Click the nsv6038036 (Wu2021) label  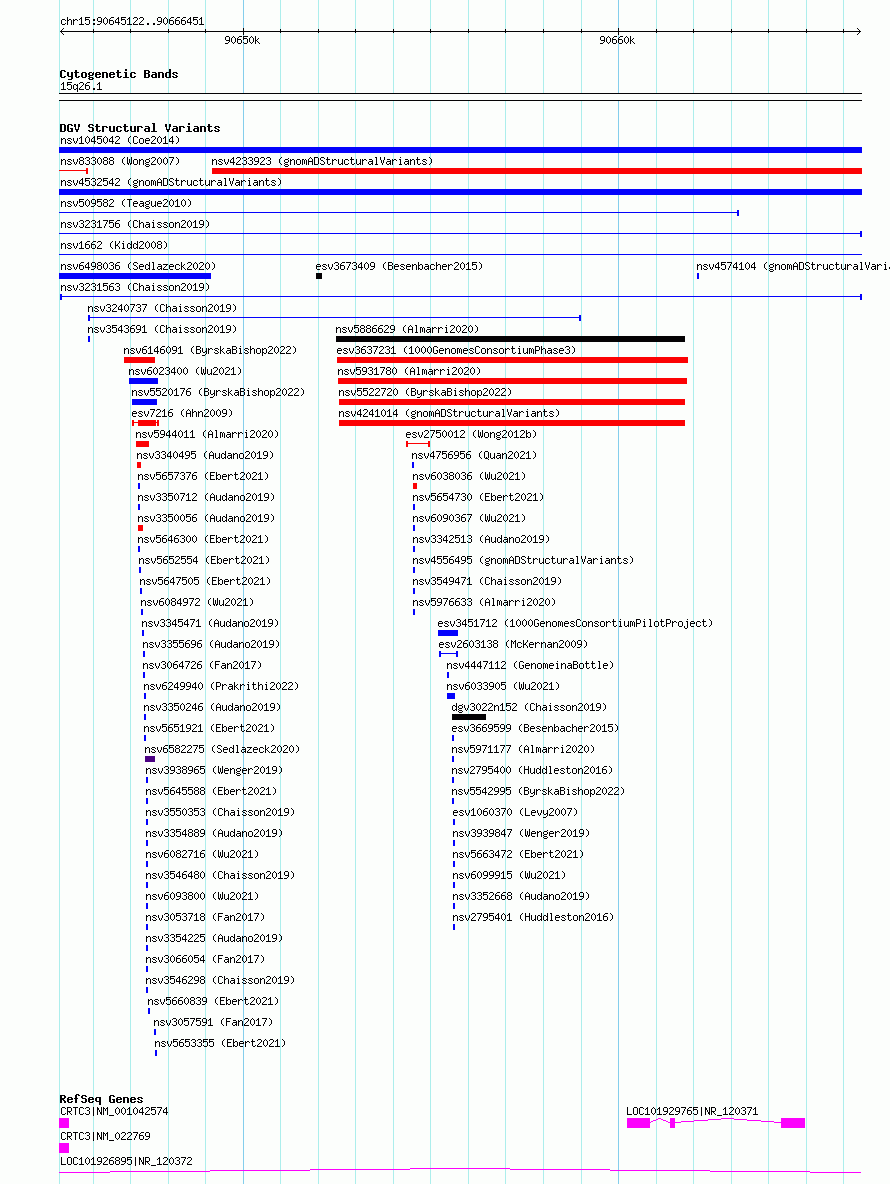coord(470,477)
